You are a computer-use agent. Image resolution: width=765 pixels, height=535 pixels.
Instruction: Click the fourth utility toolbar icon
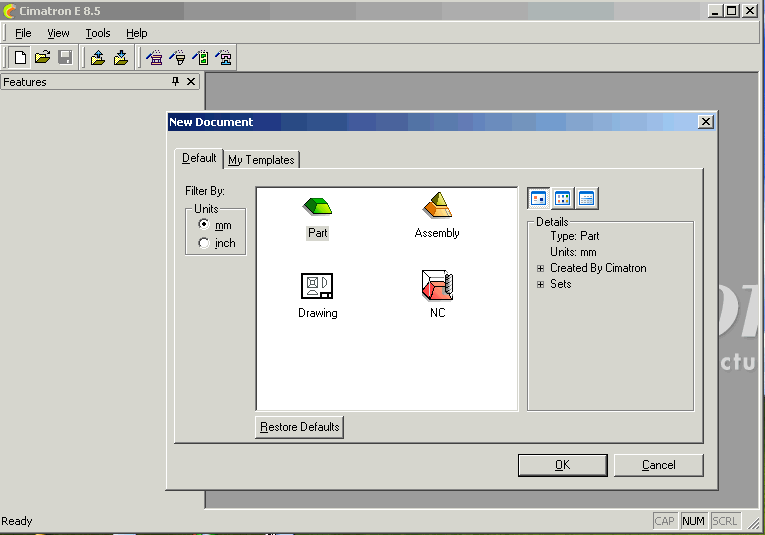[224, 58]
